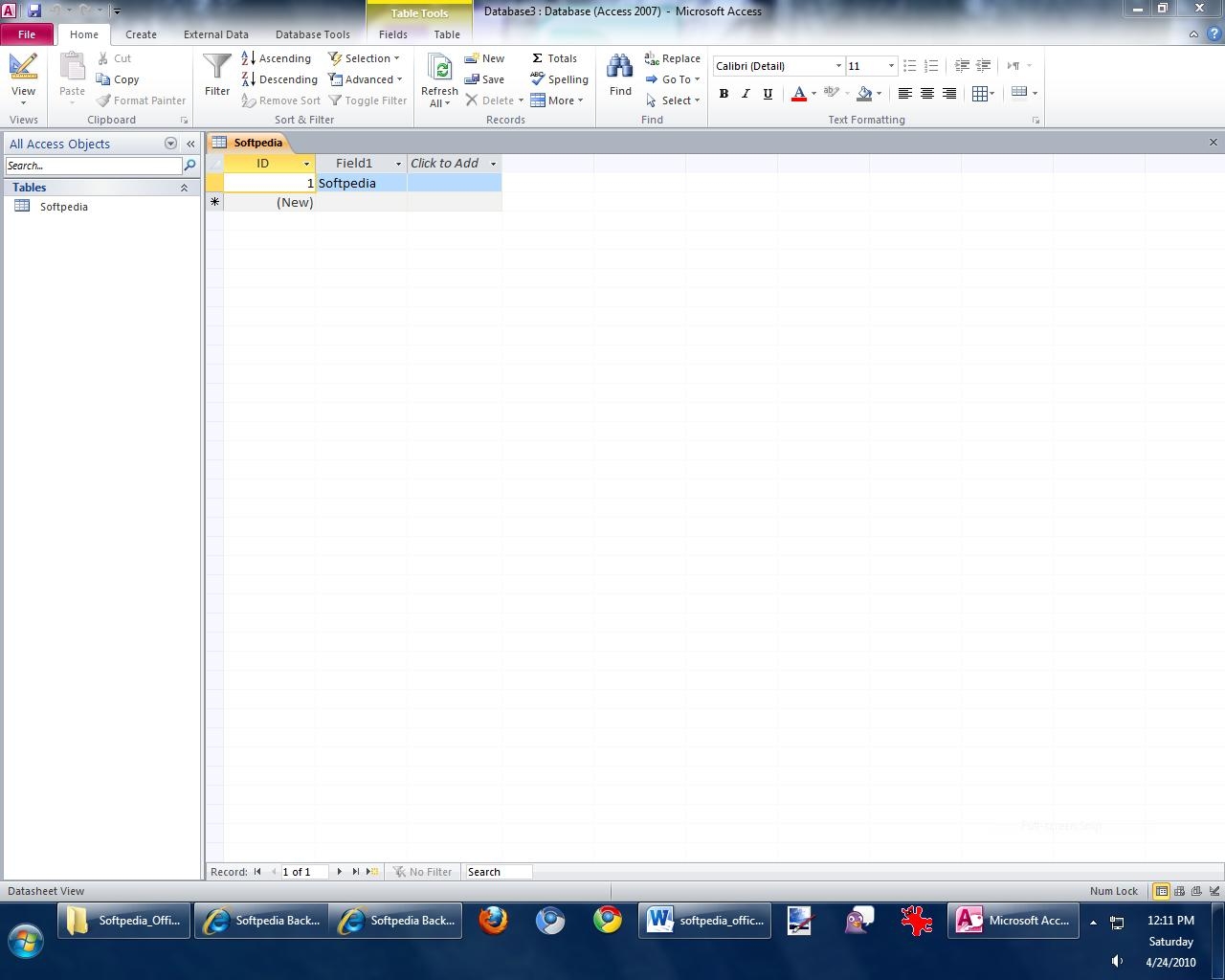Screen dimensions: 1225x980
Task: Click the Filter funnel icon
Action: click(217, 75)
